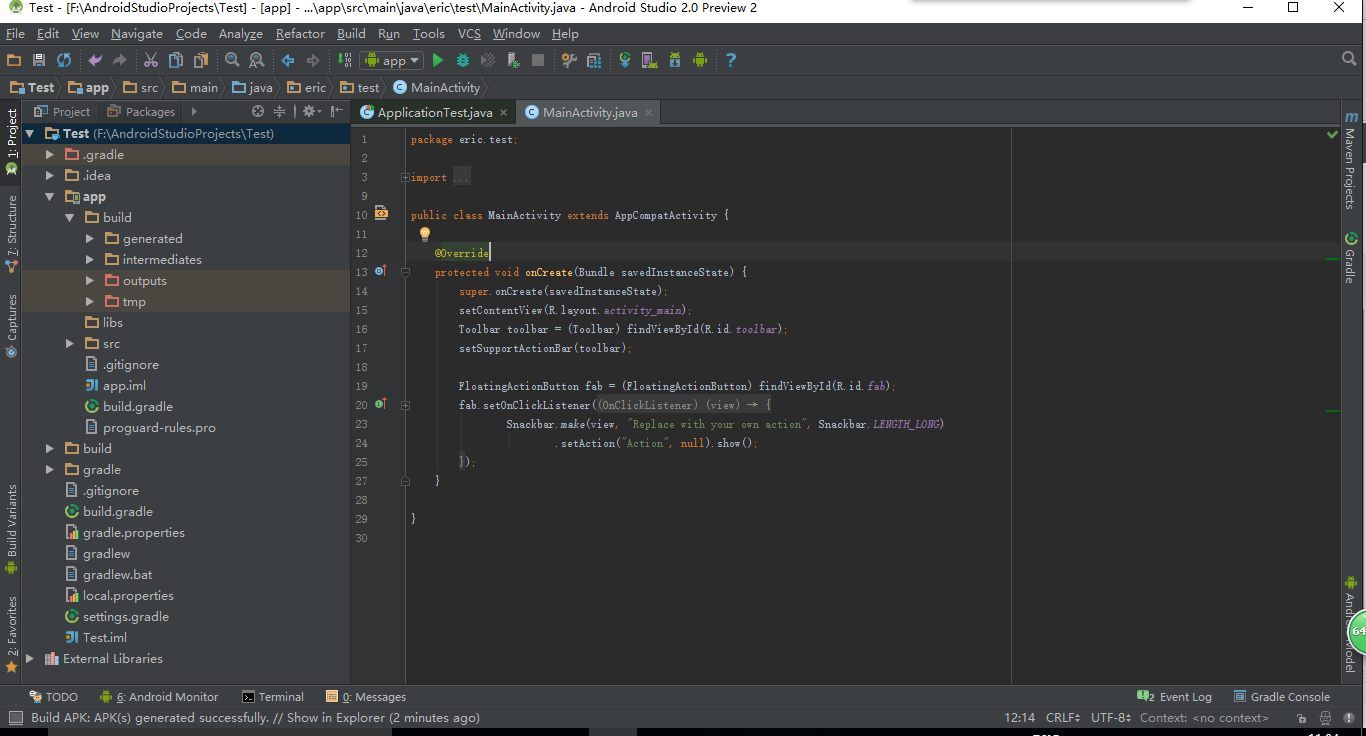Screen dimensions: 1366x736
Task: Open the Android Device Monitor icon
Action: (x=700, y=60)
